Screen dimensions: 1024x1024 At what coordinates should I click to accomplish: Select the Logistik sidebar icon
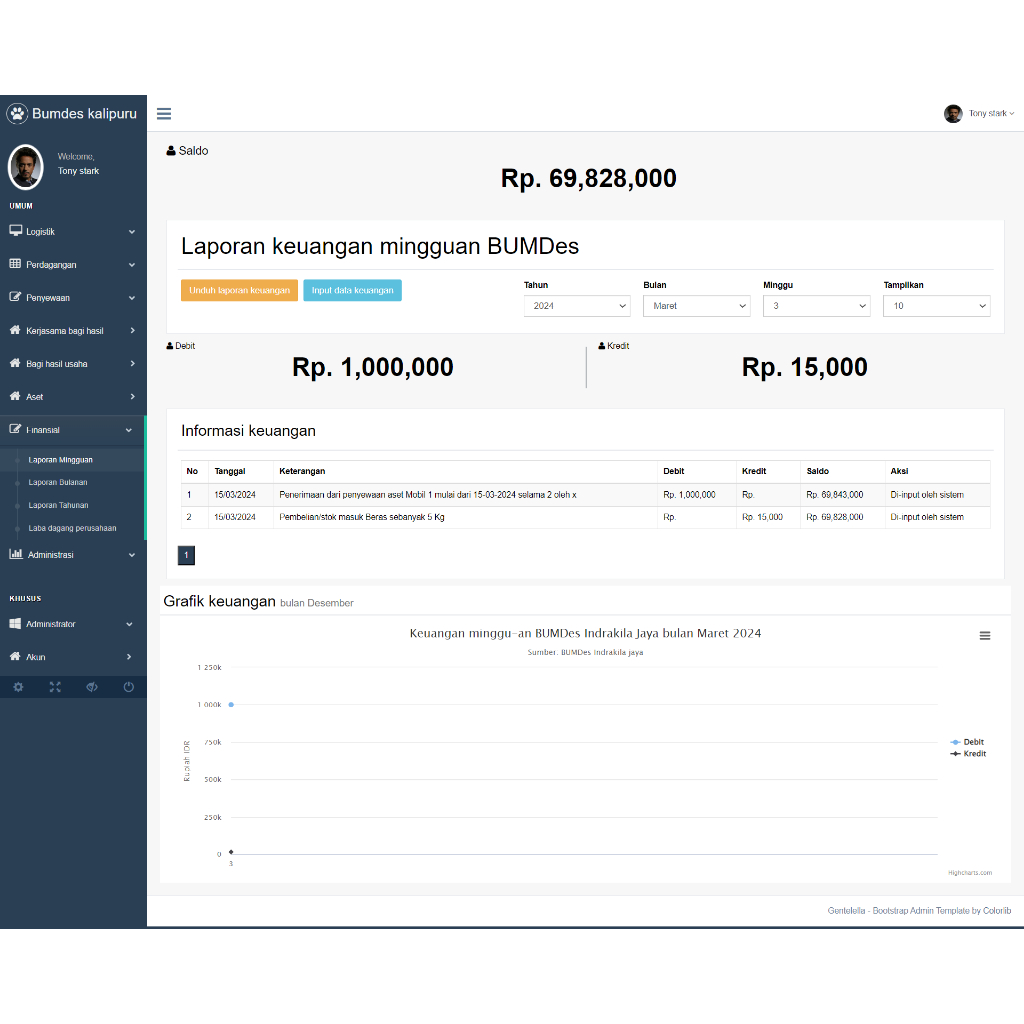(x=14, y=230)
